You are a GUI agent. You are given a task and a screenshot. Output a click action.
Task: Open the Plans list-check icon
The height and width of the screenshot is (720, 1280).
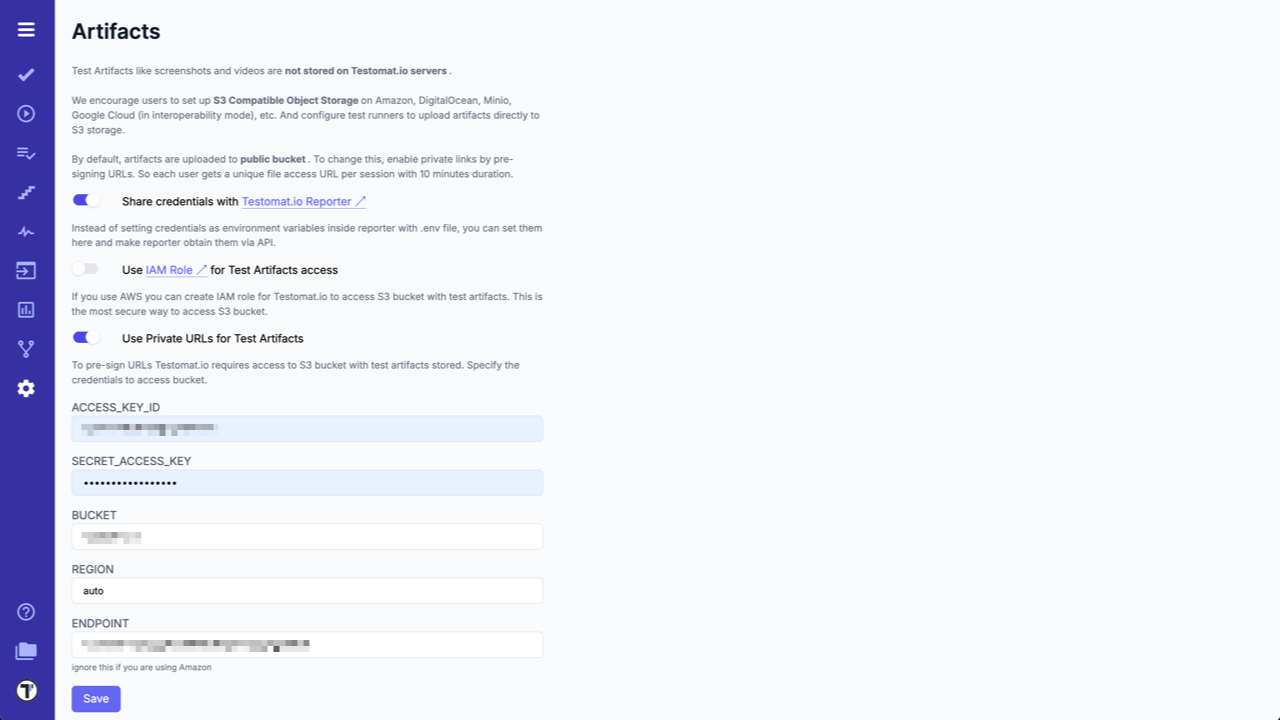(26, 153)
